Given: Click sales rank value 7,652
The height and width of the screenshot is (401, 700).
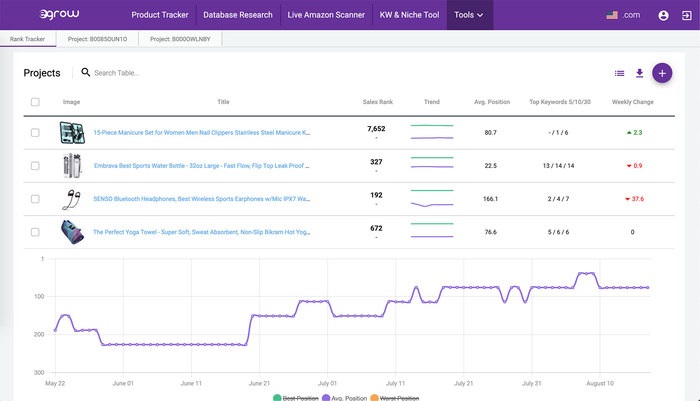Looking at the screenshot, I should coord(376,129).
